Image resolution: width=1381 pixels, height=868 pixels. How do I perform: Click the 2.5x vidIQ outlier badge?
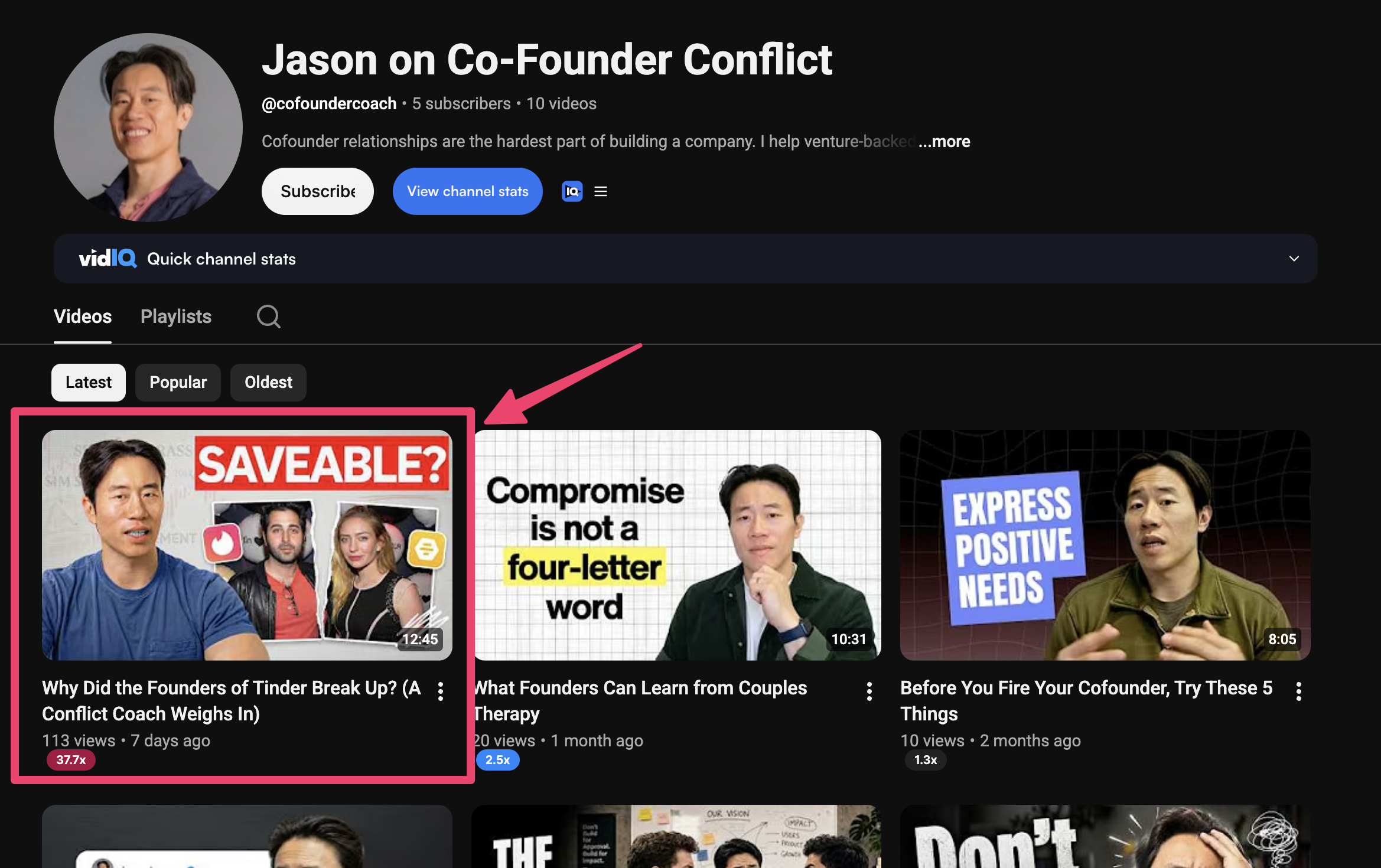497,760
